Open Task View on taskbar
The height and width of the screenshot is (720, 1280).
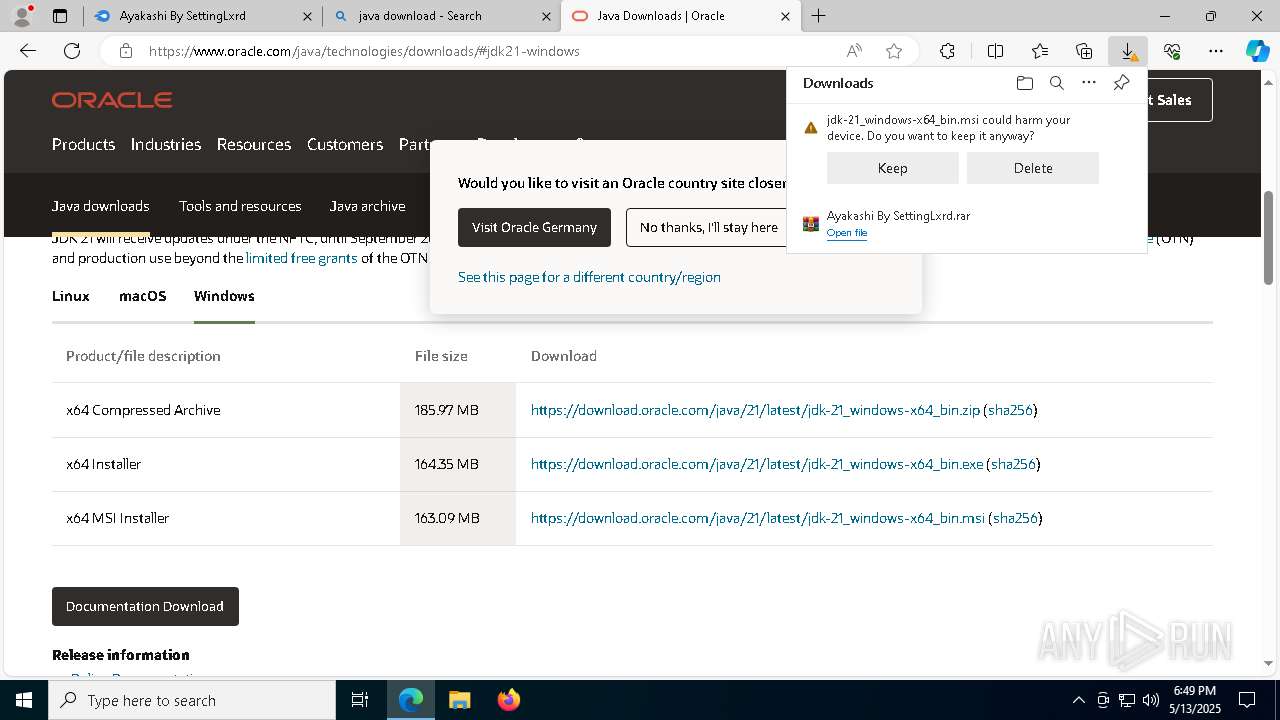(x=360, y=700)
